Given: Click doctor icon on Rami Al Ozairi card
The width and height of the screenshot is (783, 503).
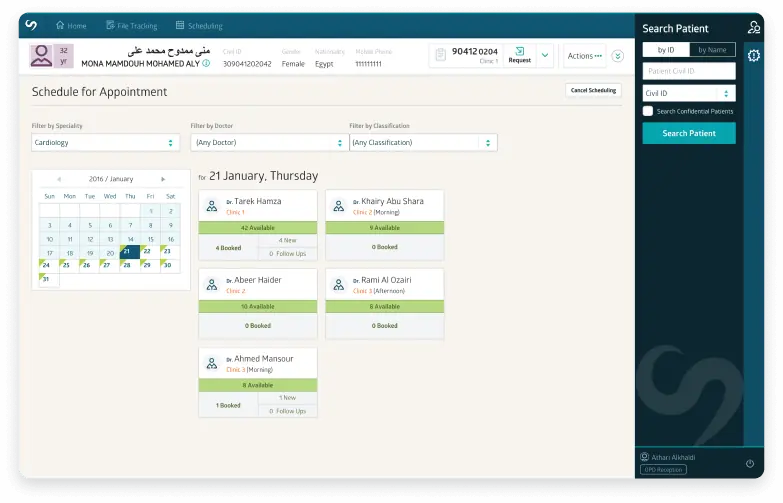Looking at the screenshot, I should [339, 285].
